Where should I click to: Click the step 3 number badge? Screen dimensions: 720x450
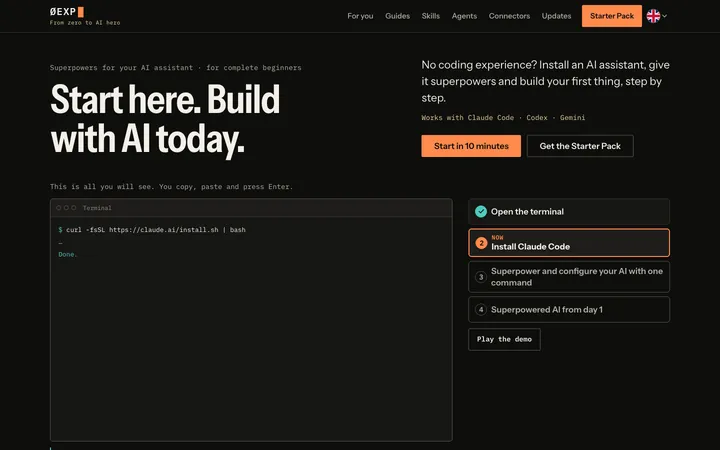point(481,277)
